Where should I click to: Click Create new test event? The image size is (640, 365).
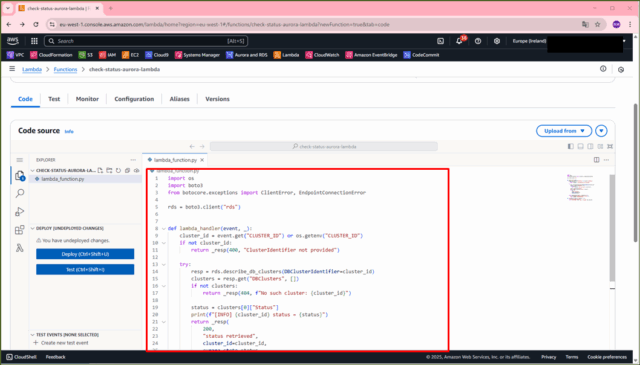[61, 343]
